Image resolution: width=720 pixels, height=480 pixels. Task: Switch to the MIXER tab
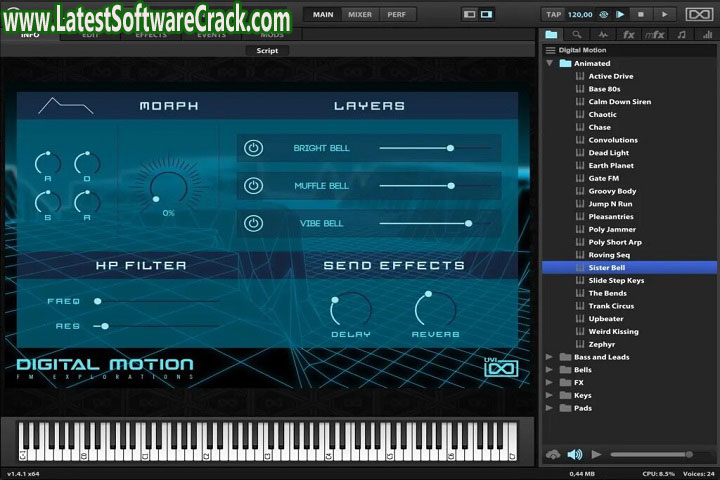(x=359, y=15)
